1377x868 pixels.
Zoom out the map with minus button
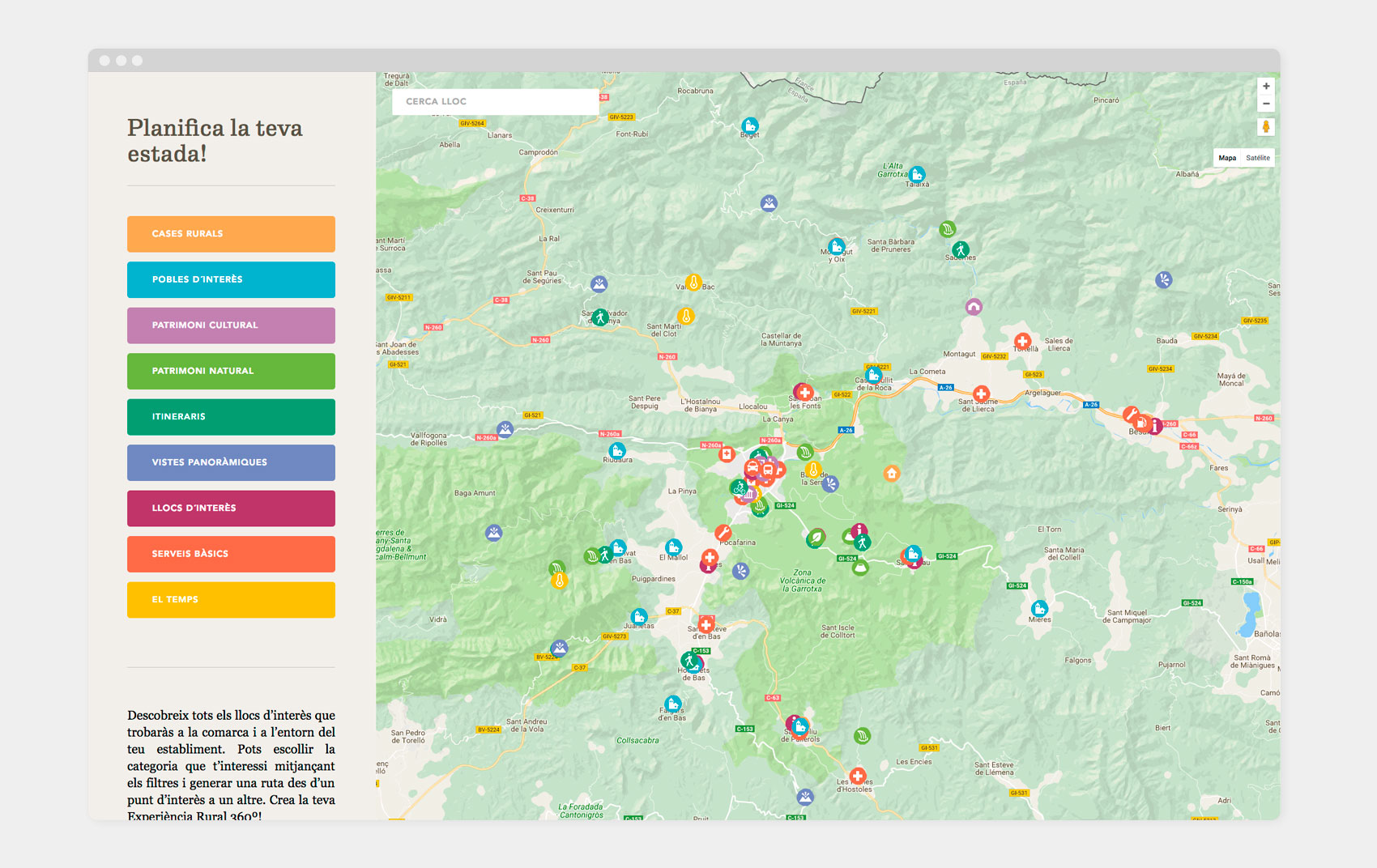[1265, 104]
